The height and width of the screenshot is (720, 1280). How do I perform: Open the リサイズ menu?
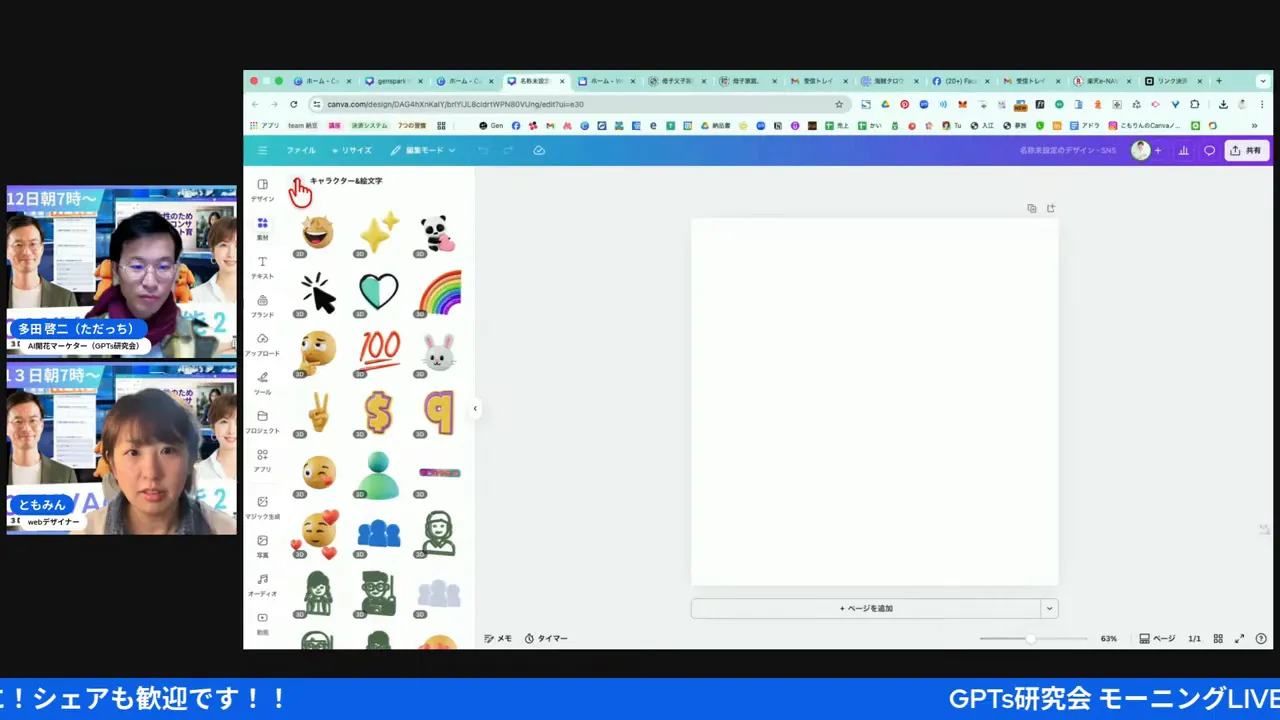coord(352,150)
